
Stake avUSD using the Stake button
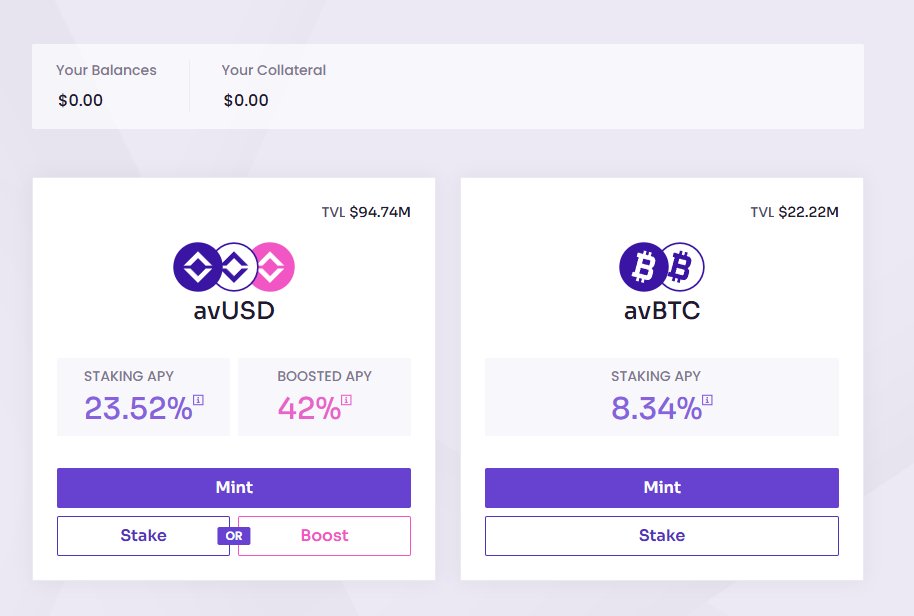tap(143, 536)
